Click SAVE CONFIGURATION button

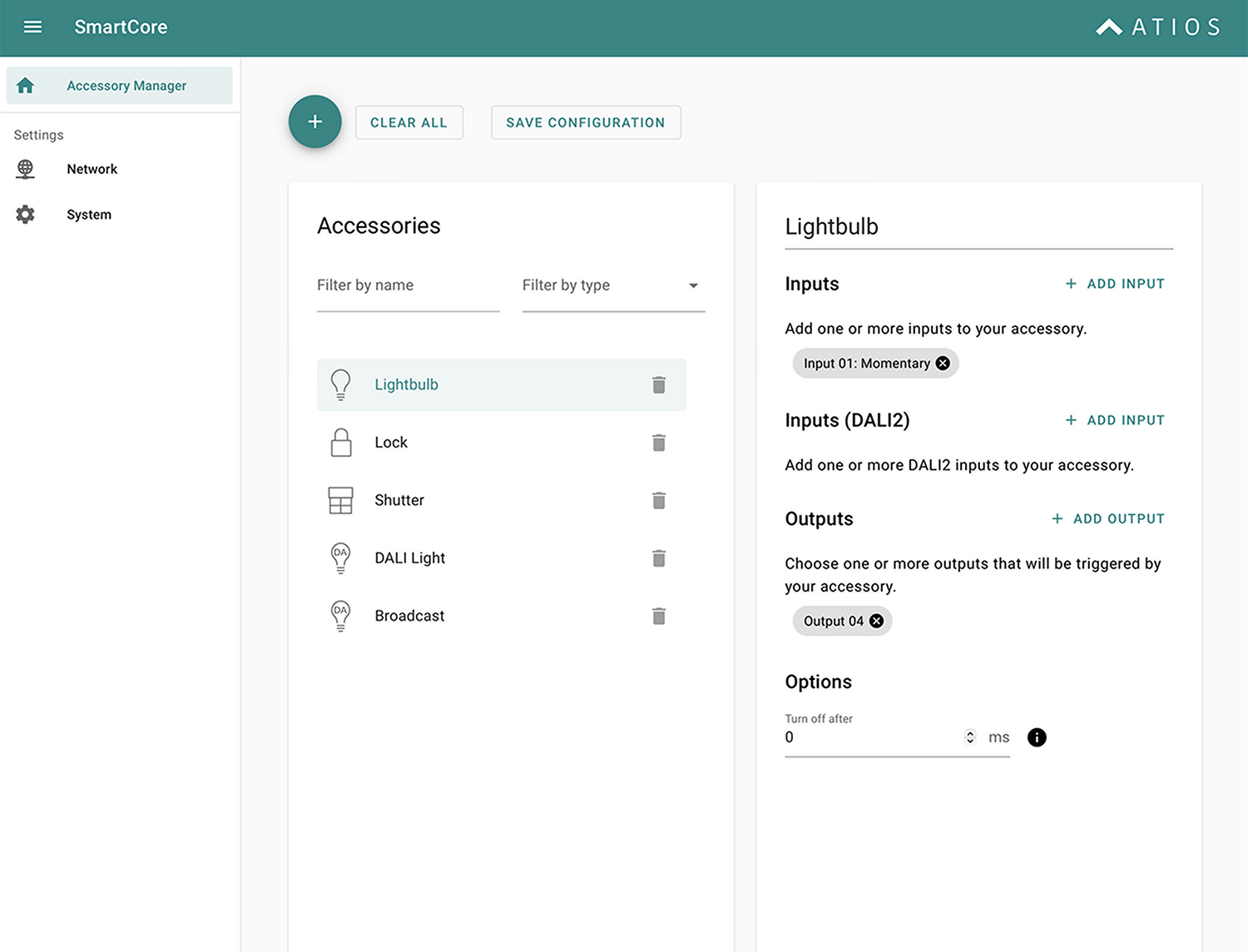pyautogui.click(x=586, y=122)
